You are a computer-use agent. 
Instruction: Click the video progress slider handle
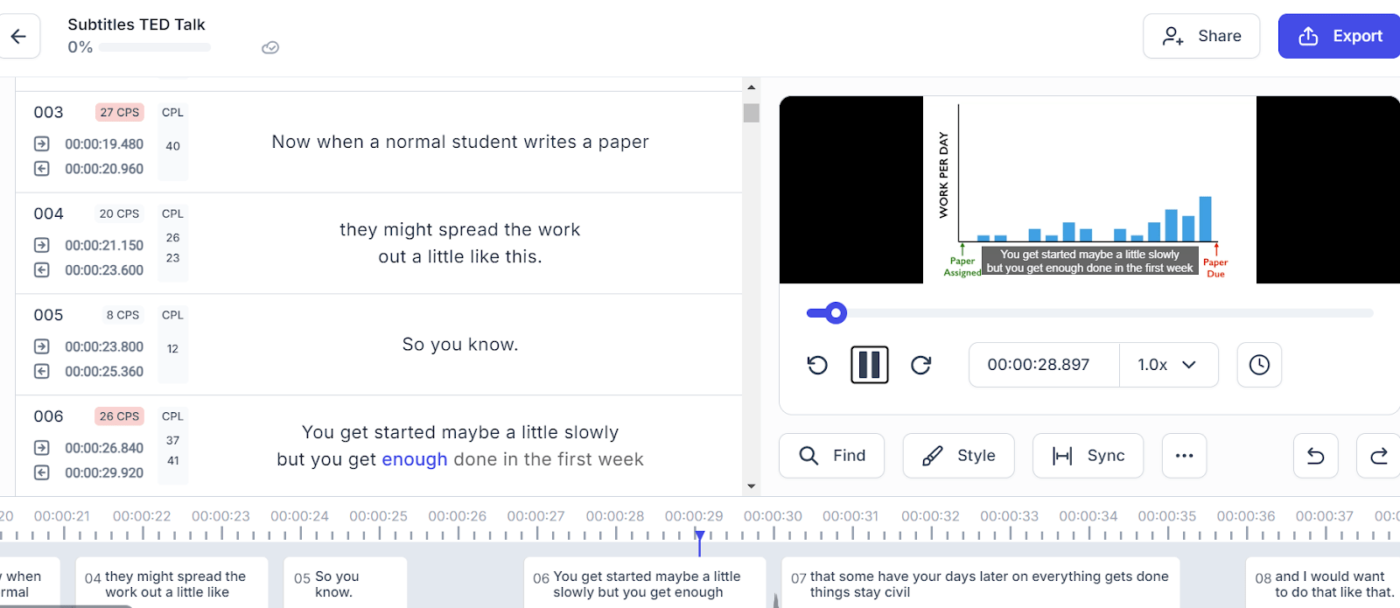[836, 313]
